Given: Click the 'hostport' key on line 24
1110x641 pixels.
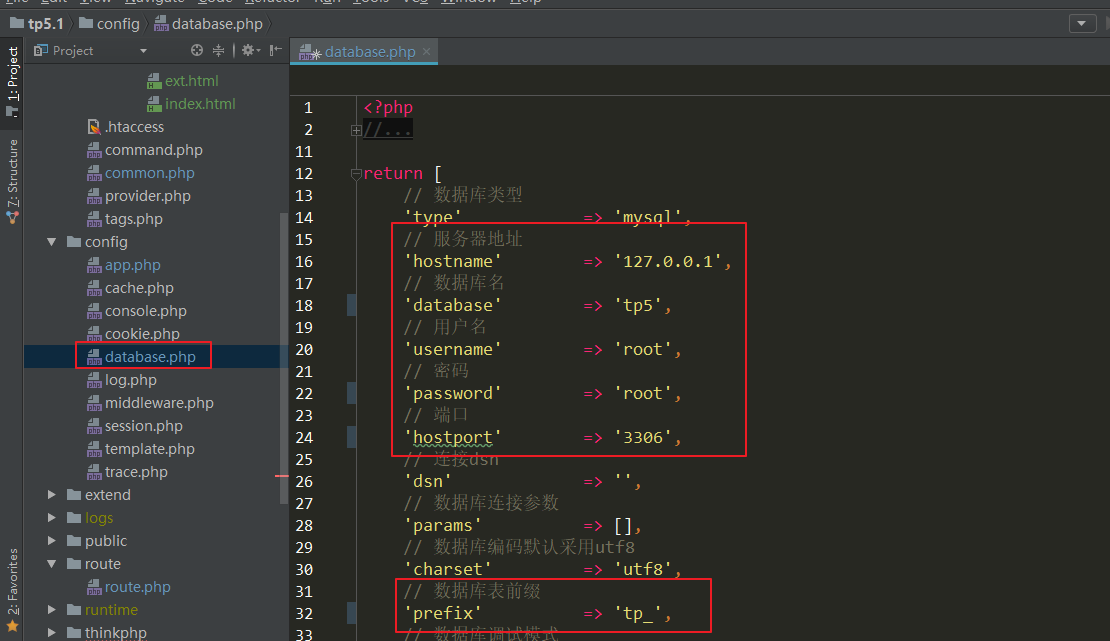Looking at the screenshot, I should 452,437.
